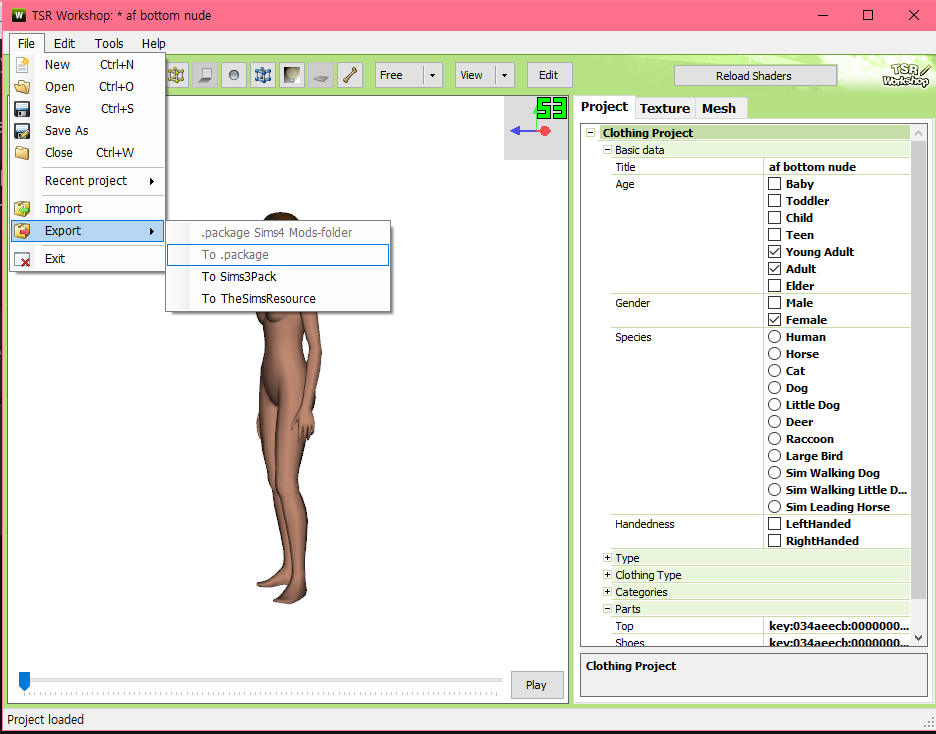This screenshot has width=936, height=734.
Task: Click the bone skeleton toolbar icon
Action: point(350,75)
